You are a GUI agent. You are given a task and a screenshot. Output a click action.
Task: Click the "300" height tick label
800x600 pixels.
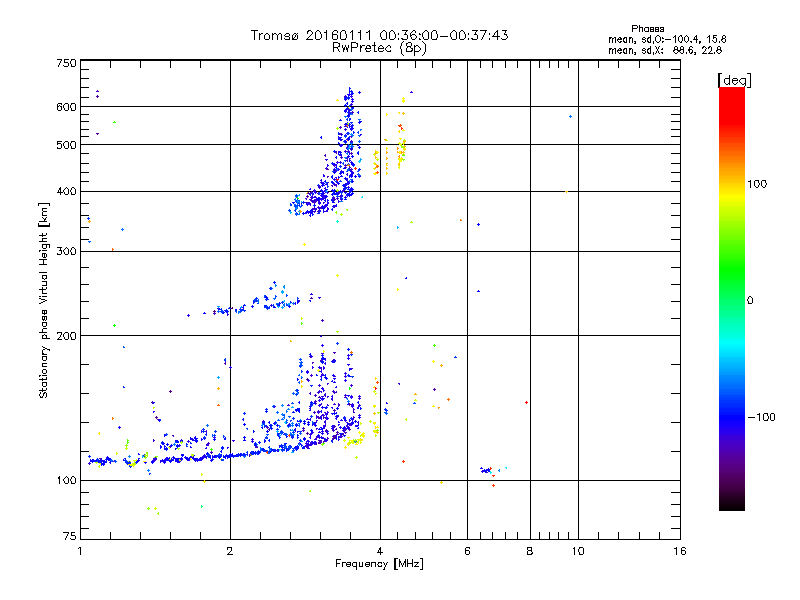66,251
